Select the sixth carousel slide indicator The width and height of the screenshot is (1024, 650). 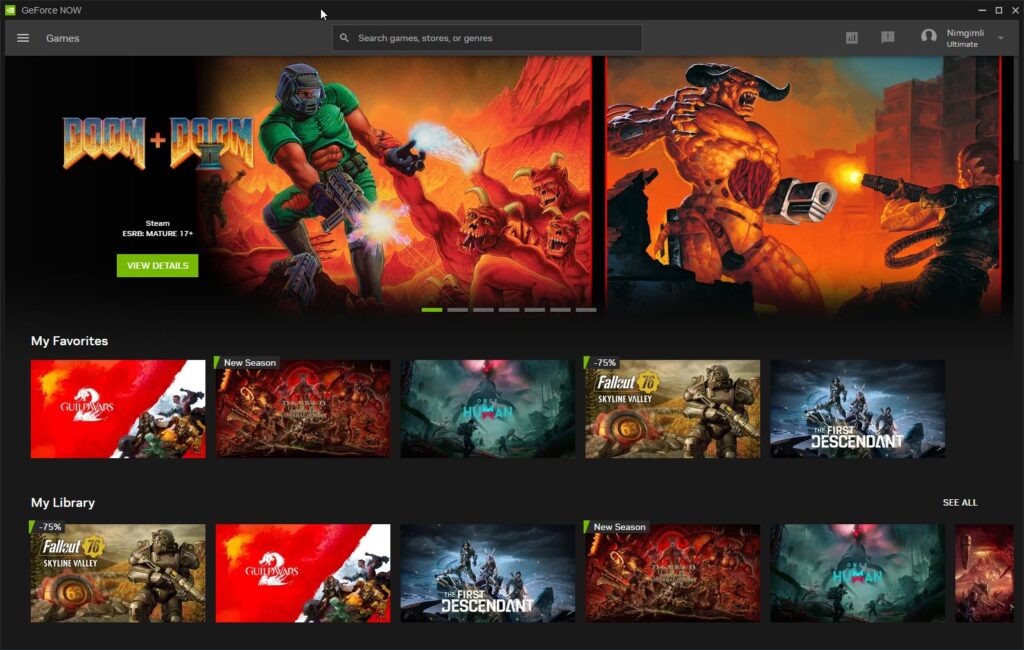click(560, 310)
